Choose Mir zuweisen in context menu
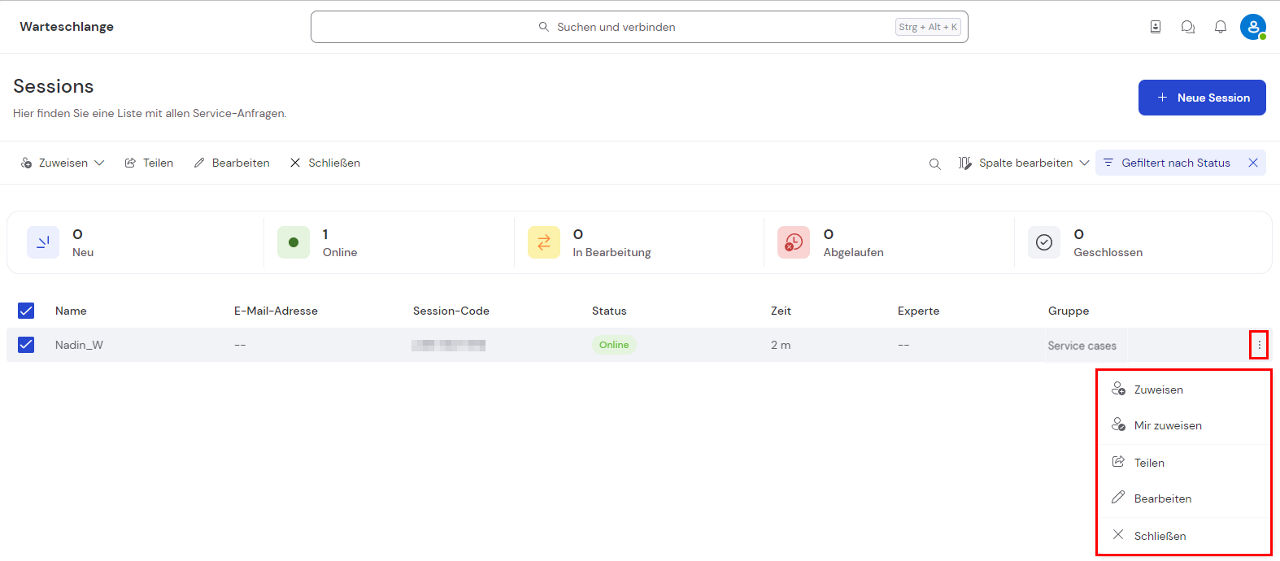Viewport: 1280px width, 561px height. coord(1184,425)
